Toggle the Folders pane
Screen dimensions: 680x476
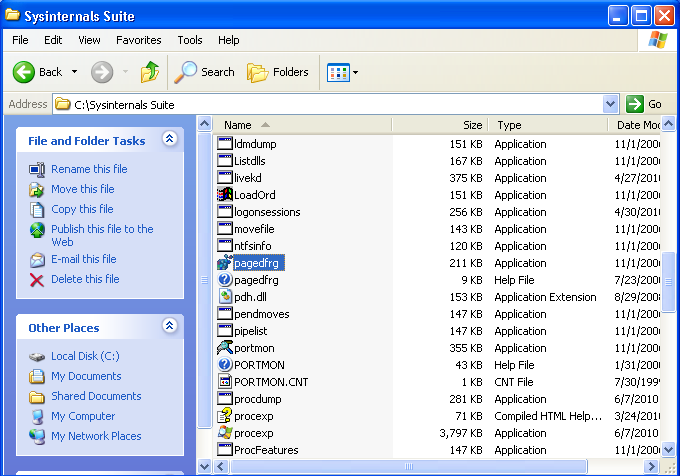click(278, 72)
